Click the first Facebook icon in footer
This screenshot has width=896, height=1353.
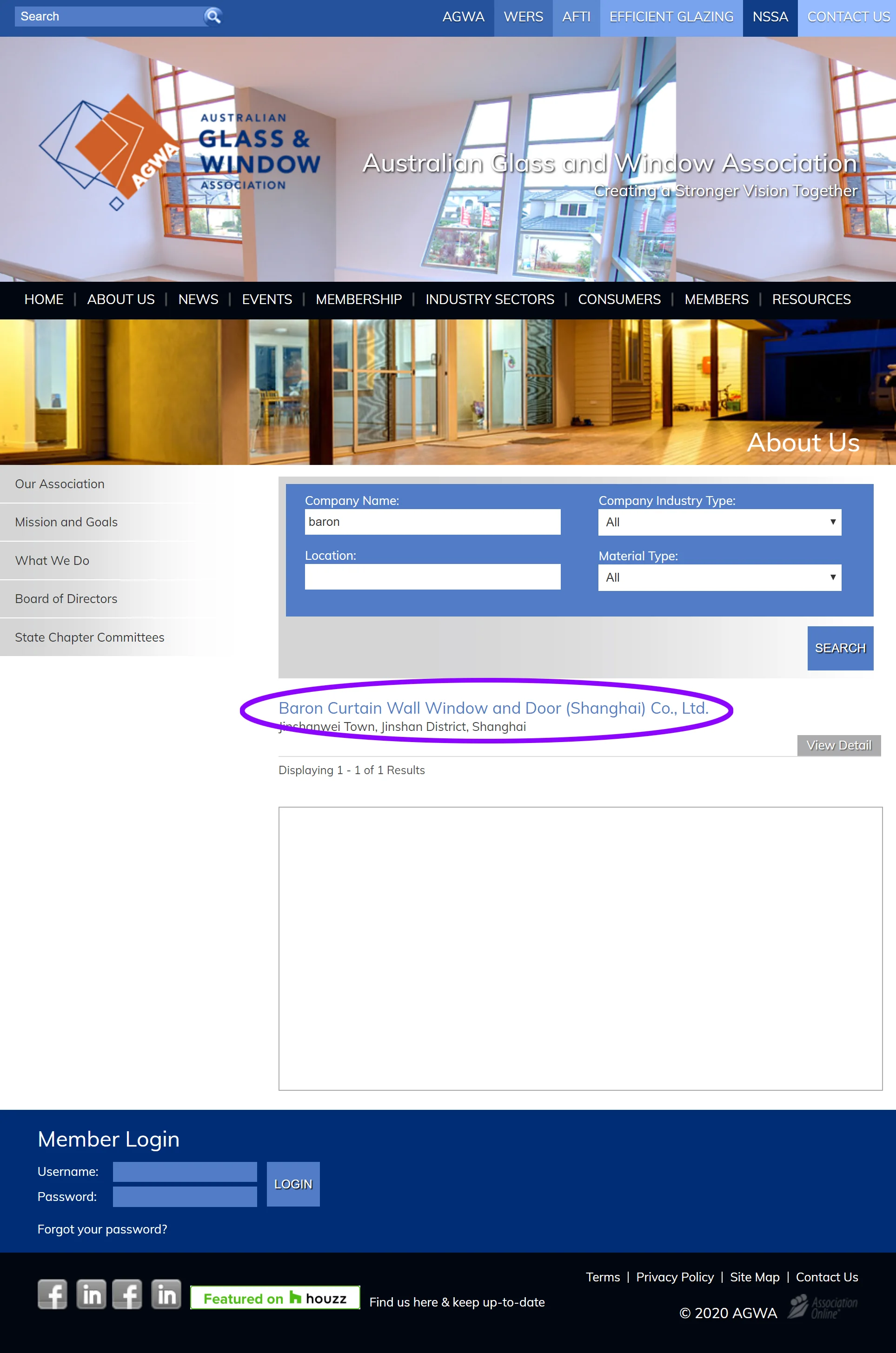point(53,1293)
